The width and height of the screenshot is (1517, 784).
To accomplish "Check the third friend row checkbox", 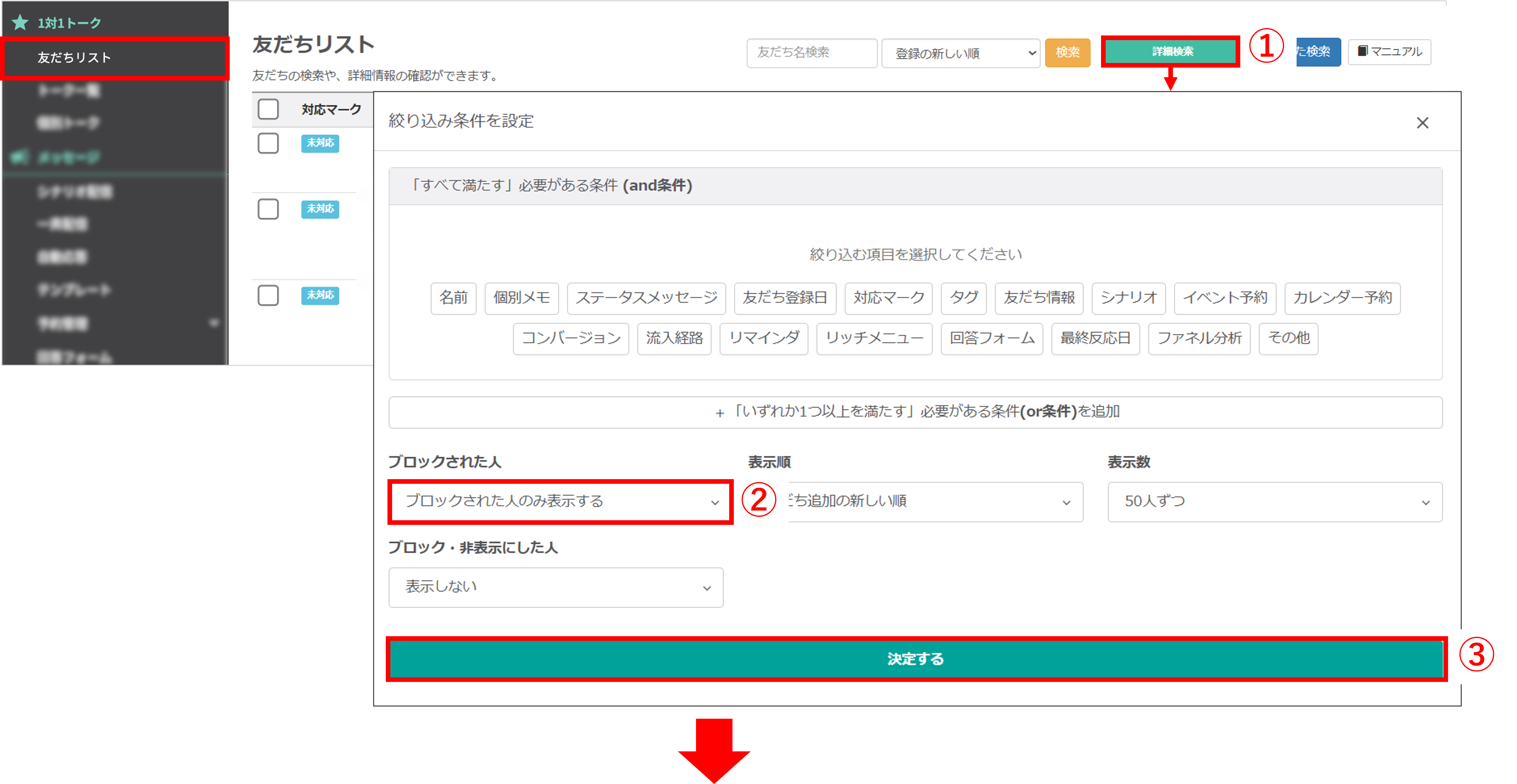I will click(268, 296).
